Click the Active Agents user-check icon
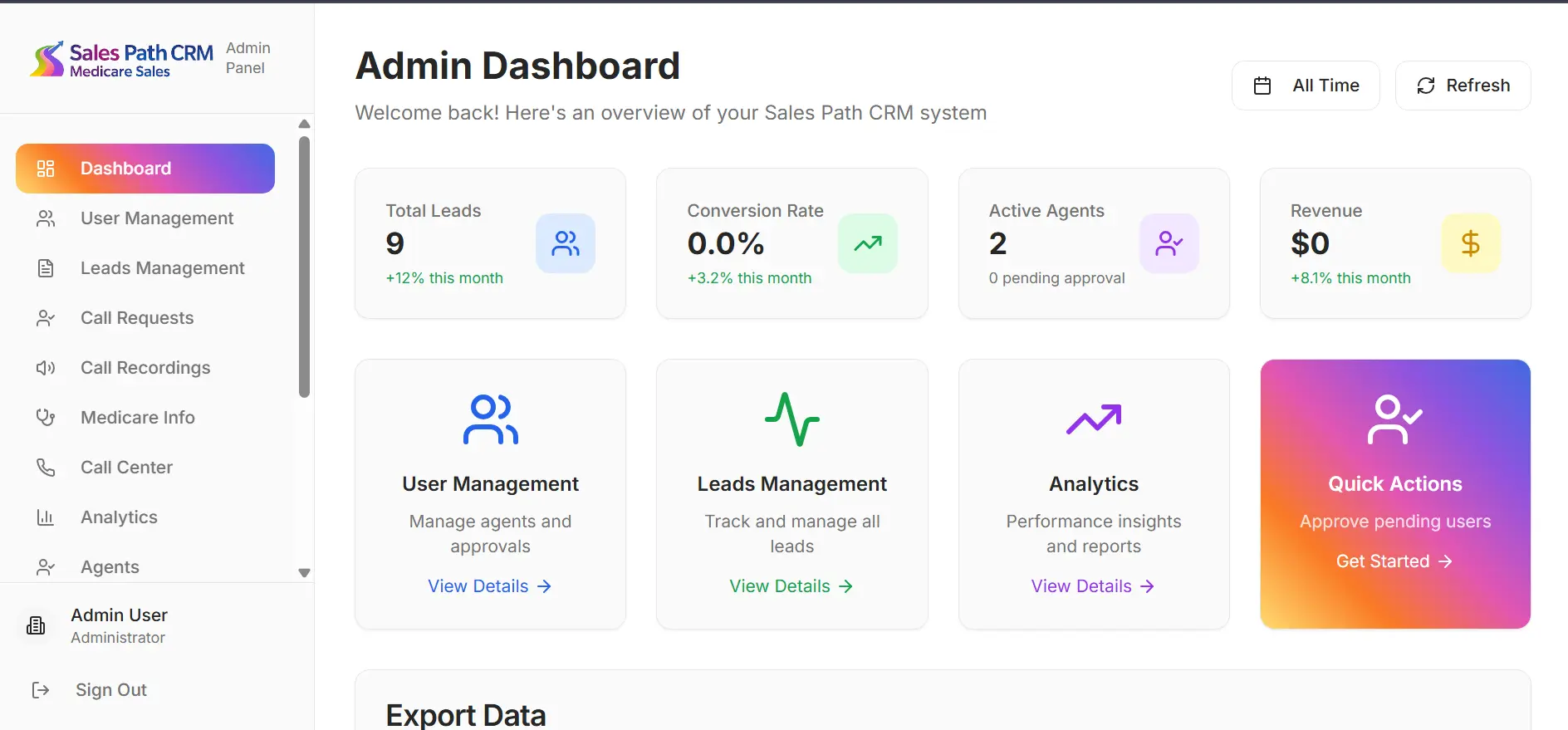The height and width of the screenshot is (730, 1568). tap(1169, 243)
